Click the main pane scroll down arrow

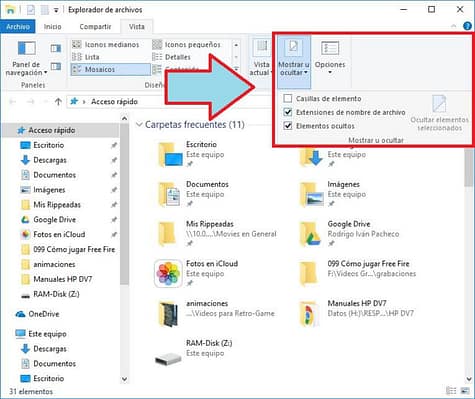(469, 379)
